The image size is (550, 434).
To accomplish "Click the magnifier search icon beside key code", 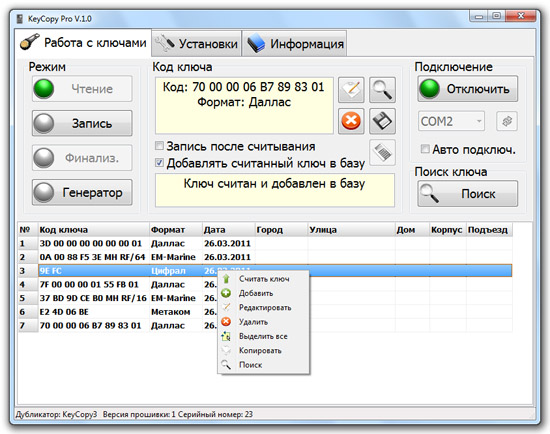I will [382, 90].
